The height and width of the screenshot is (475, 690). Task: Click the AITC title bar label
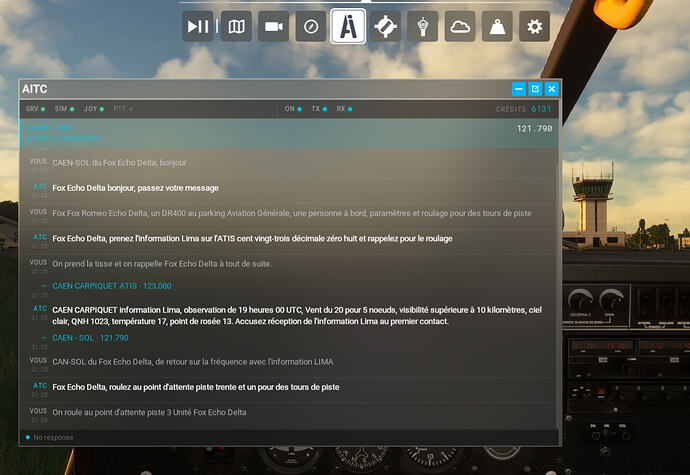[35, 89]
